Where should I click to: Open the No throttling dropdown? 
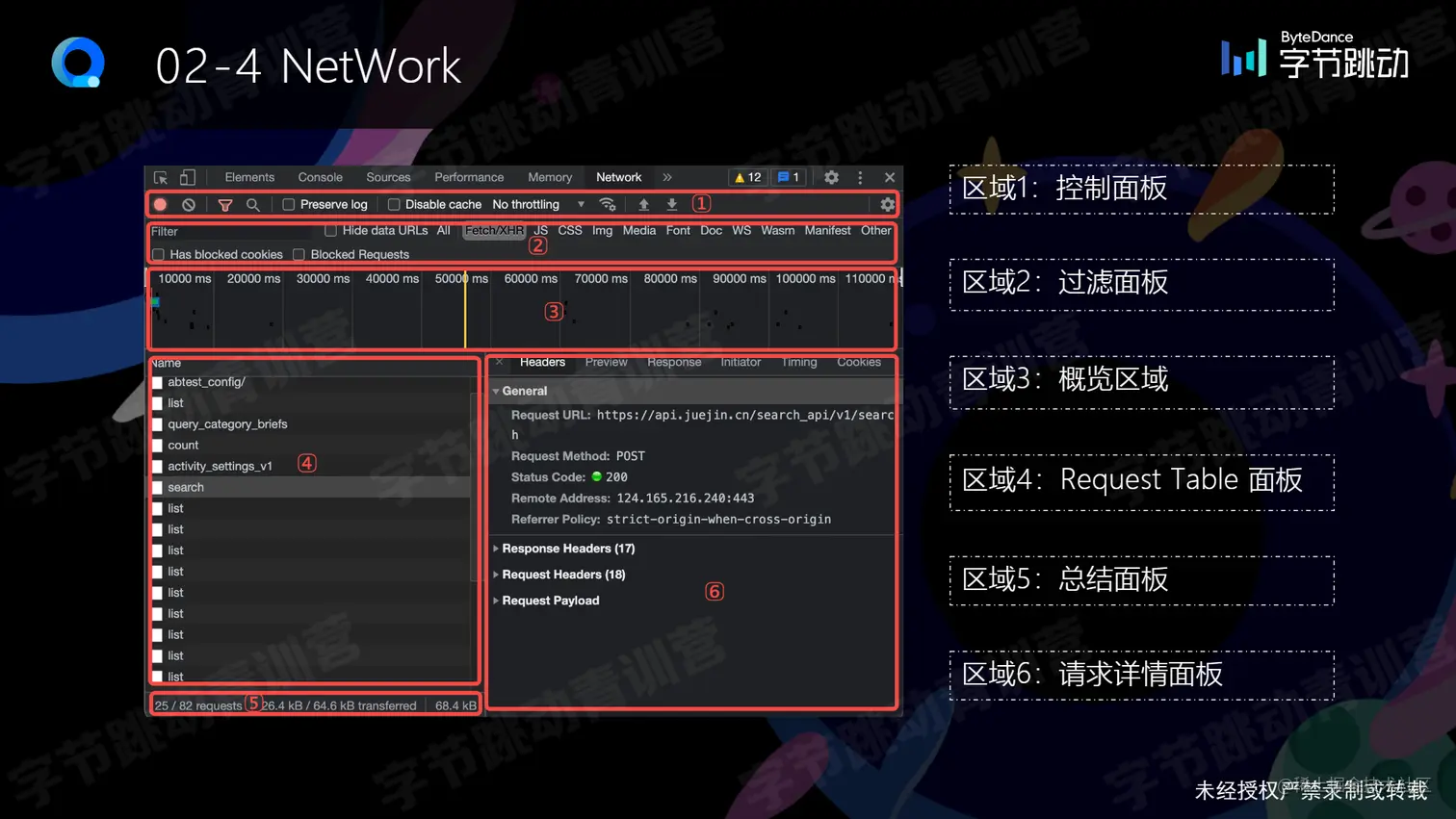pos(538,204)
